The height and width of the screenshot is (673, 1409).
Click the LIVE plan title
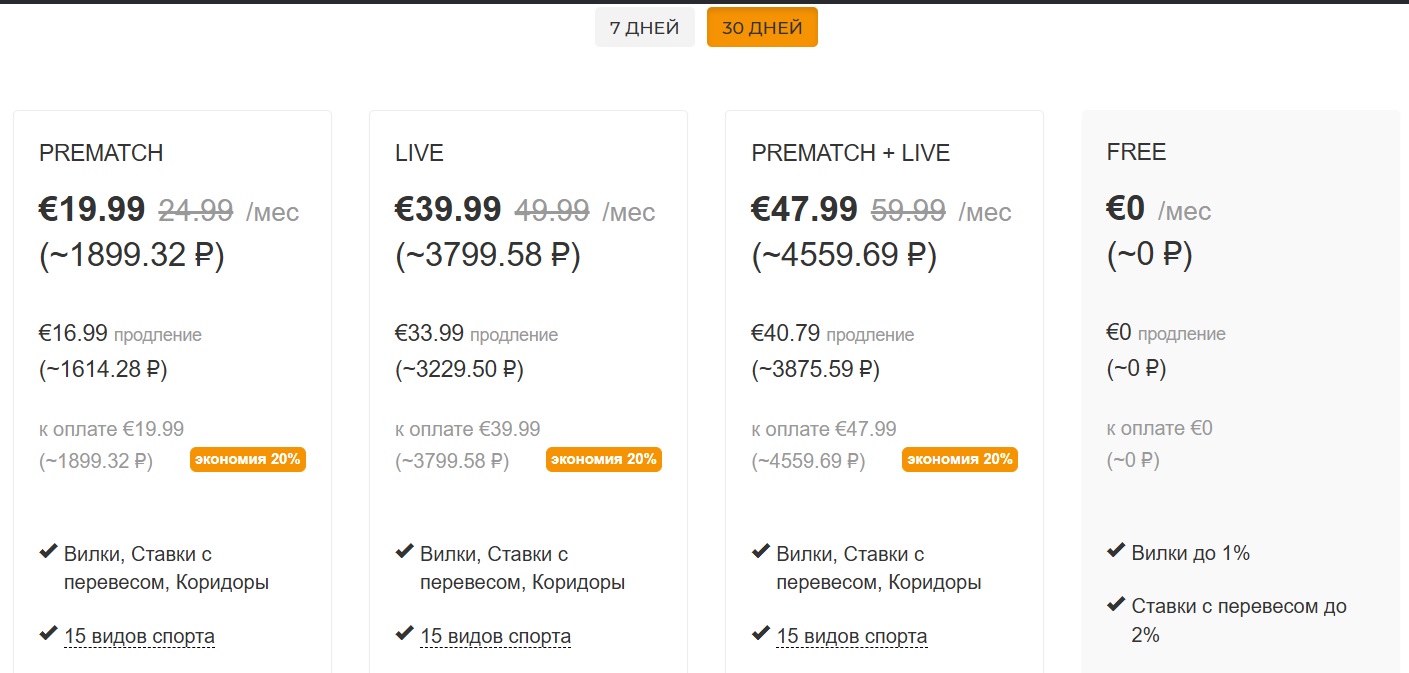[419, 153]
